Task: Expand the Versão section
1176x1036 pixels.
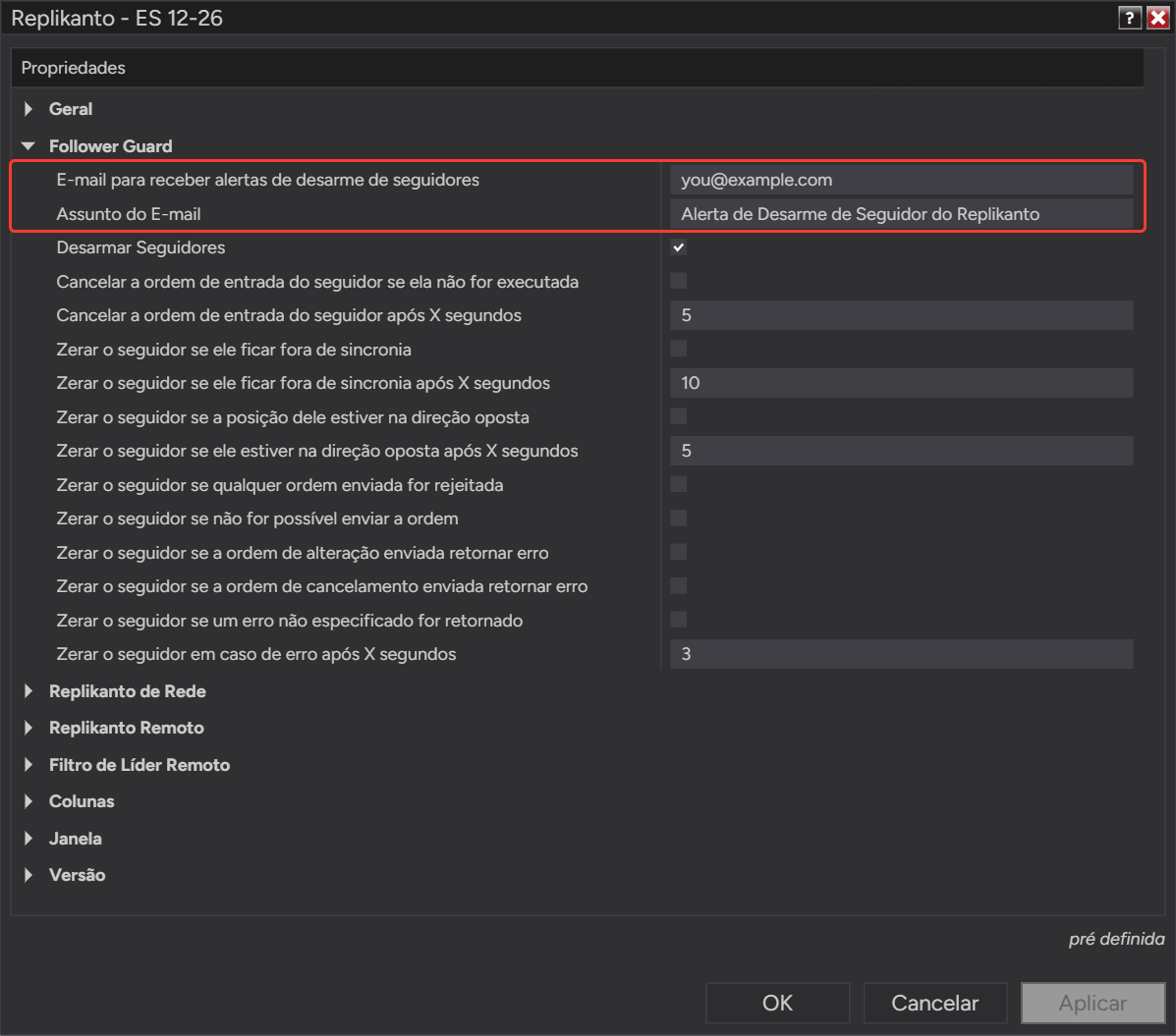Action: [x=28, y=875]
